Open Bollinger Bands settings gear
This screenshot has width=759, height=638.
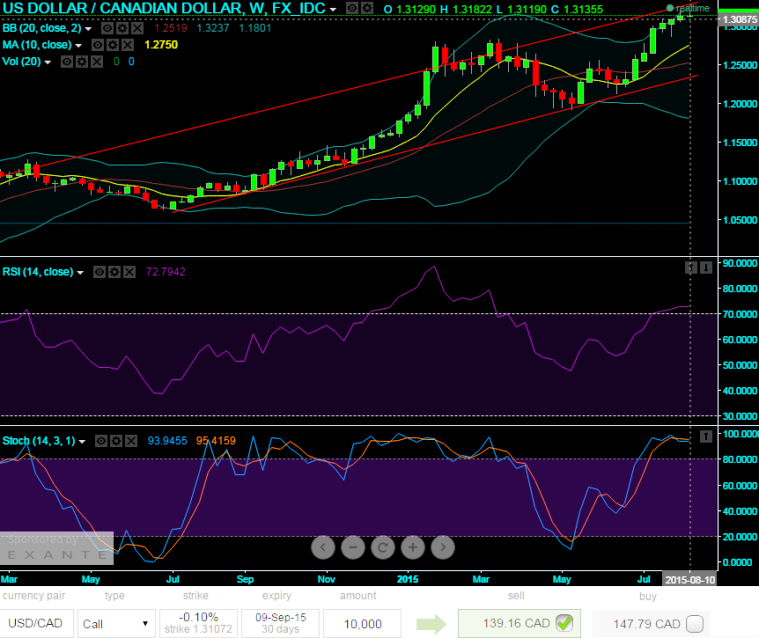point(122,28)
